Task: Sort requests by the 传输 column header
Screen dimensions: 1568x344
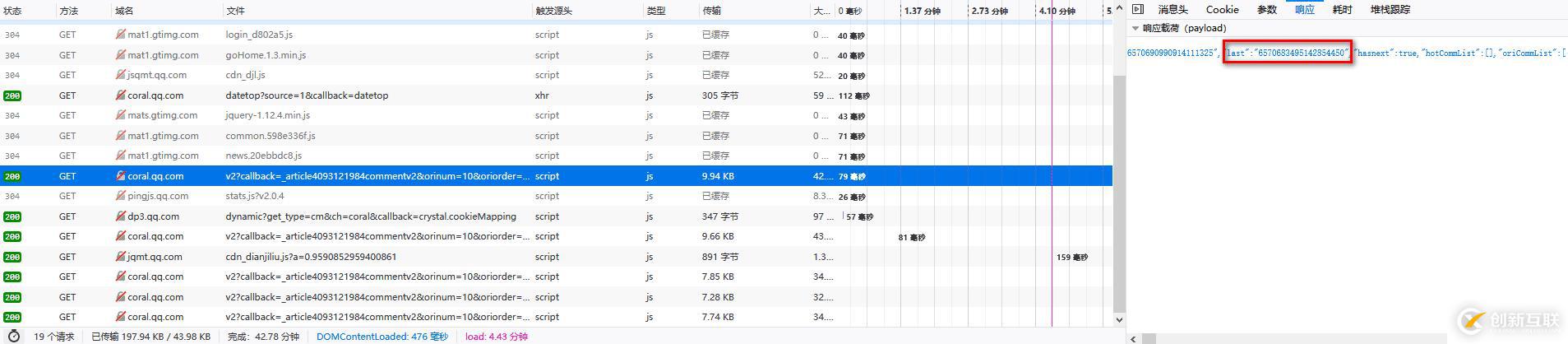Action: point(712,11)
